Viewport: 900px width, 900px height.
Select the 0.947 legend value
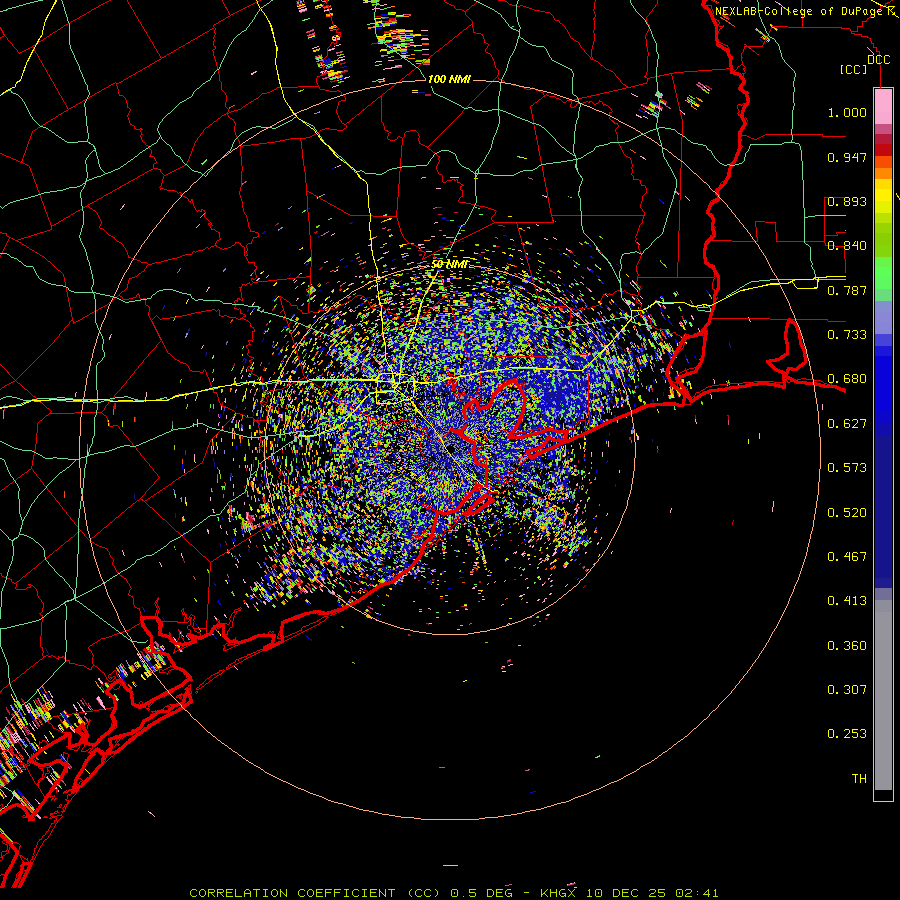[847, 157]
